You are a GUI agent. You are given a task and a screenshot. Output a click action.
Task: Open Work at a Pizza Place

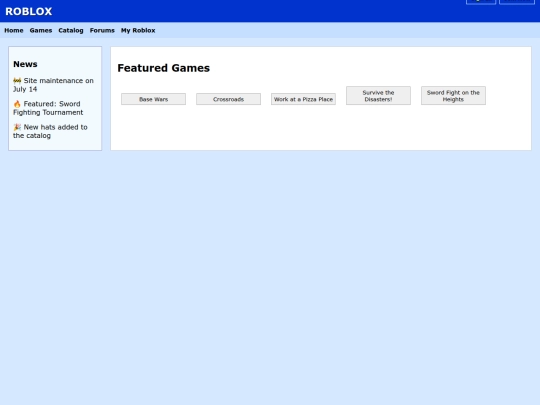pos(303,99)
